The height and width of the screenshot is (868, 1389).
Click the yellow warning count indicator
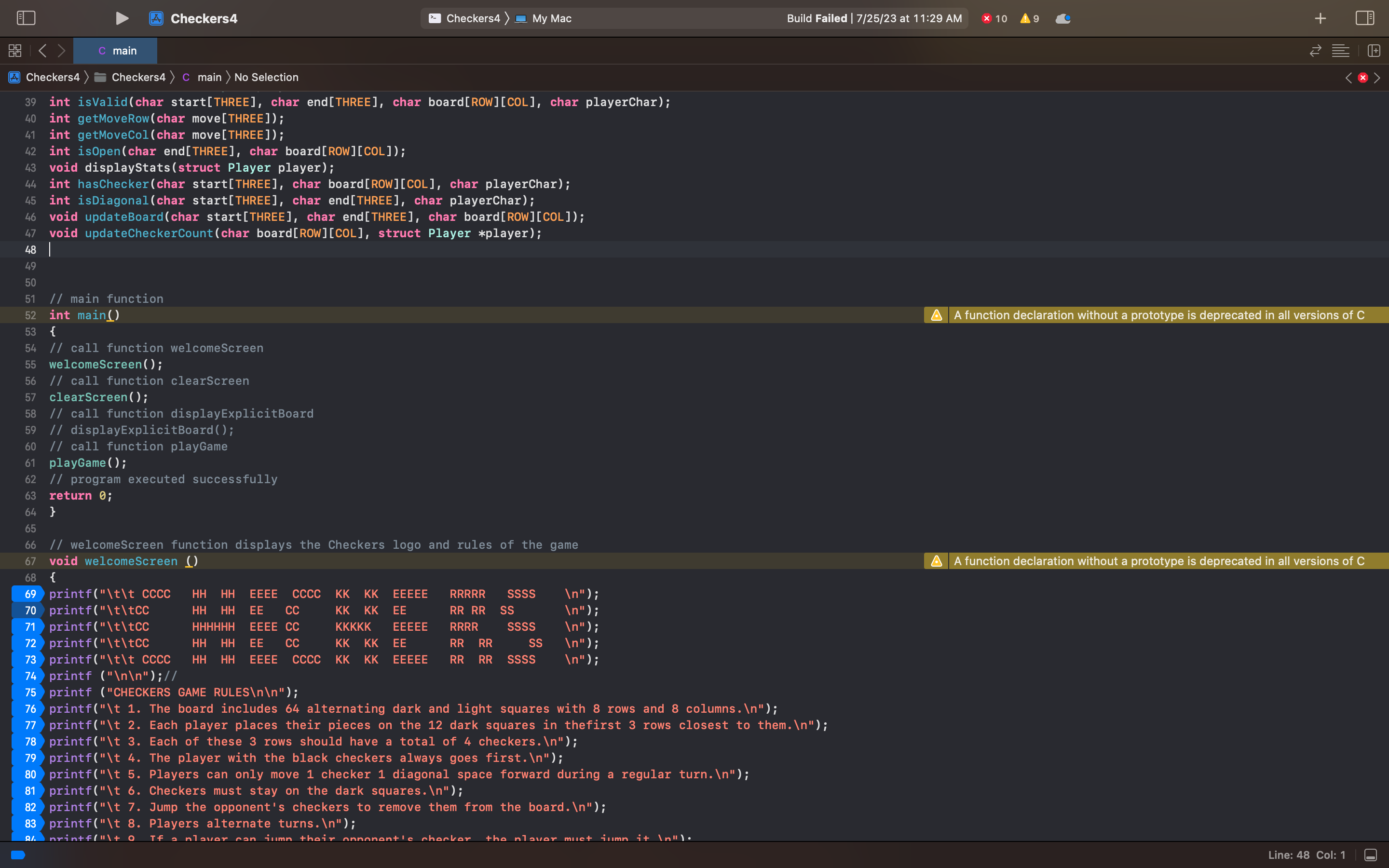1029,18
